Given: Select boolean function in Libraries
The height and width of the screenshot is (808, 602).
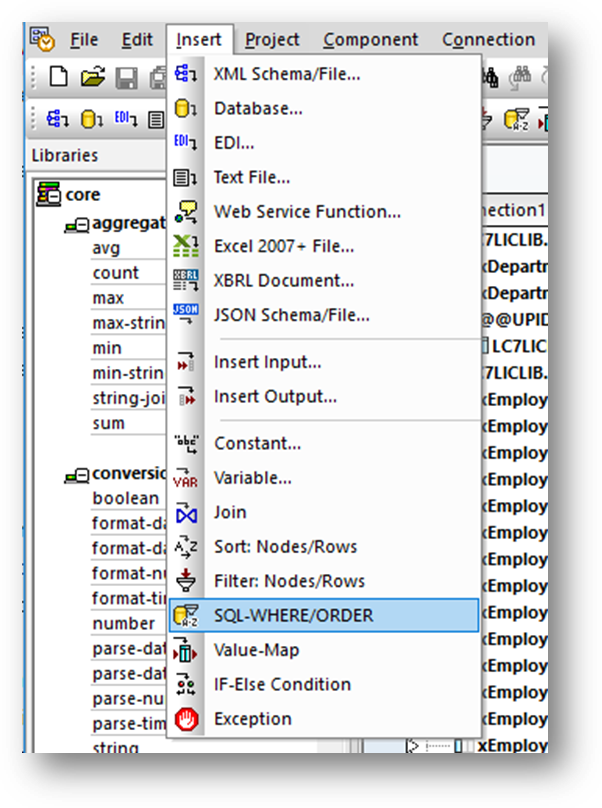Looking at the screenshot, I should point(126,498).
